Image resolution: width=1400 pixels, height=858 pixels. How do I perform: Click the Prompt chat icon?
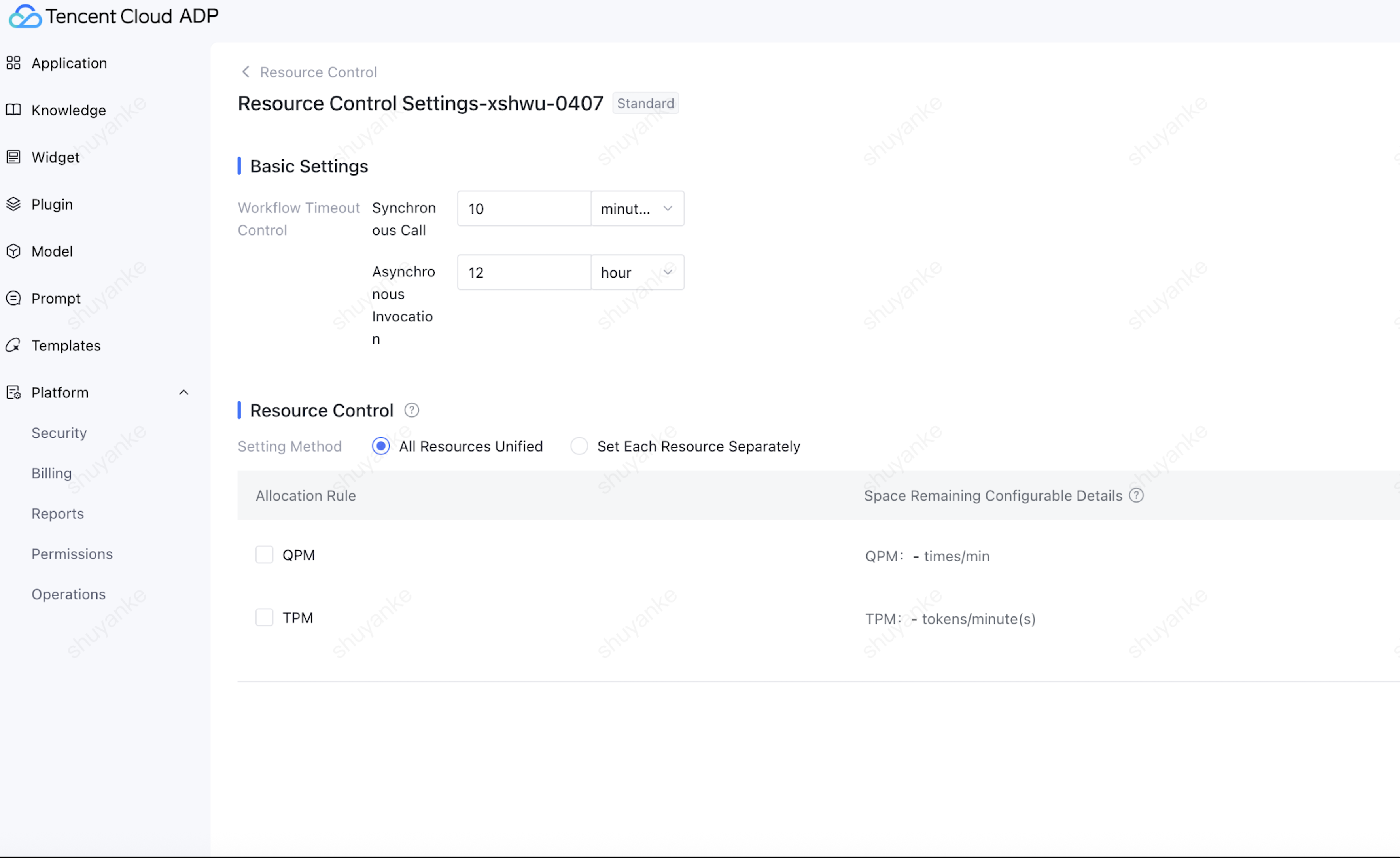pyautogui.click(x=13, y=298)
